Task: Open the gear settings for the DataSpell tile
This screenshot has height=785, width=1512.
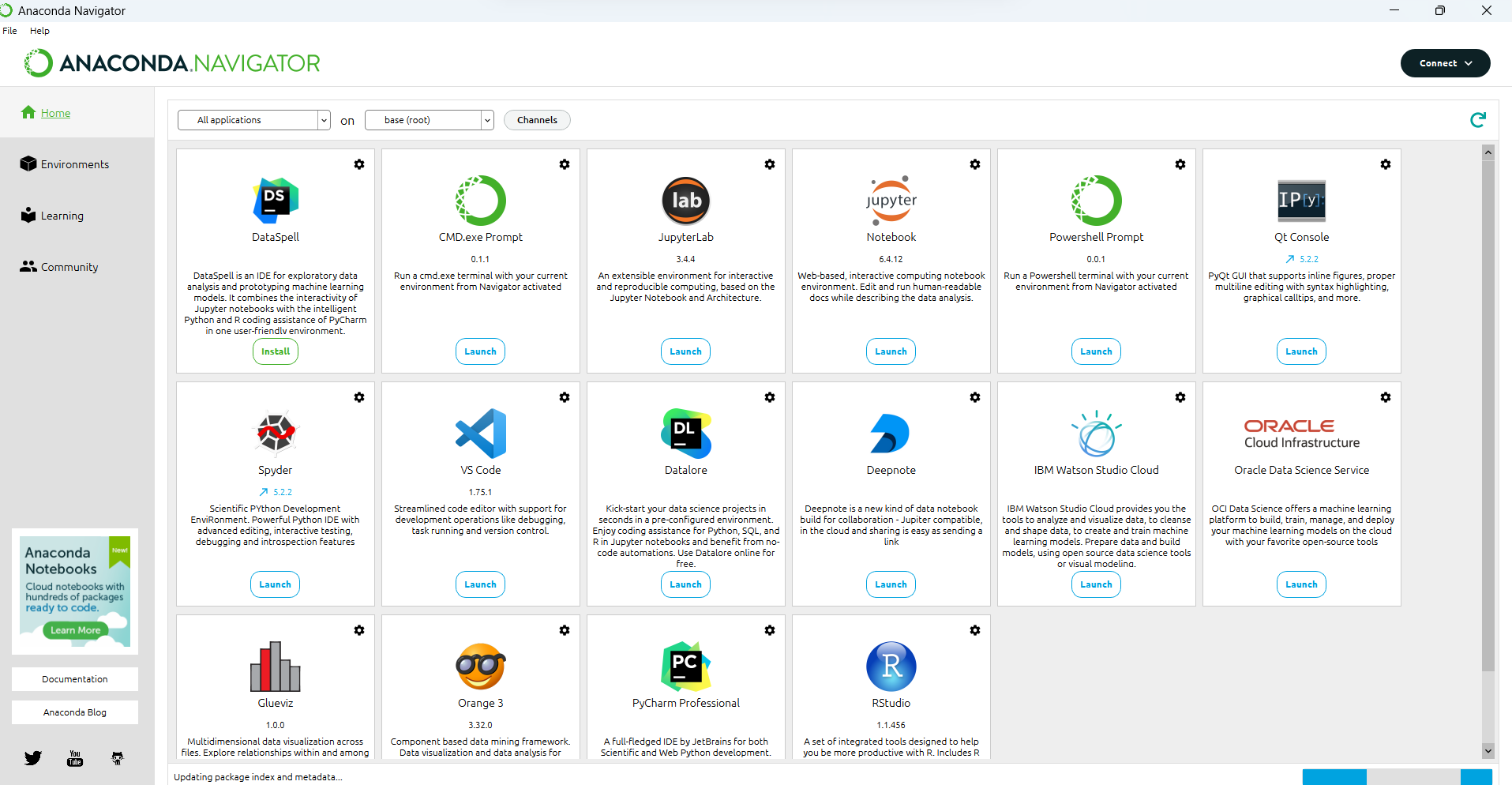Action: (359, 164)
